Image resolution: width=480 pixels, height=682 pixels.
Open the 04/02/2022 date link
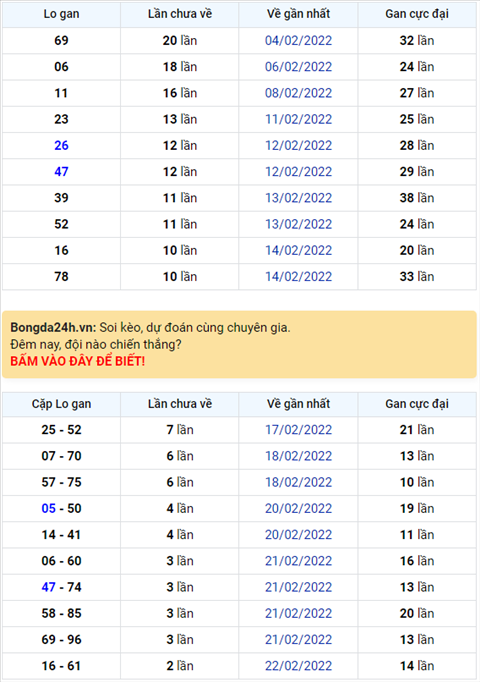coord(298,40)
